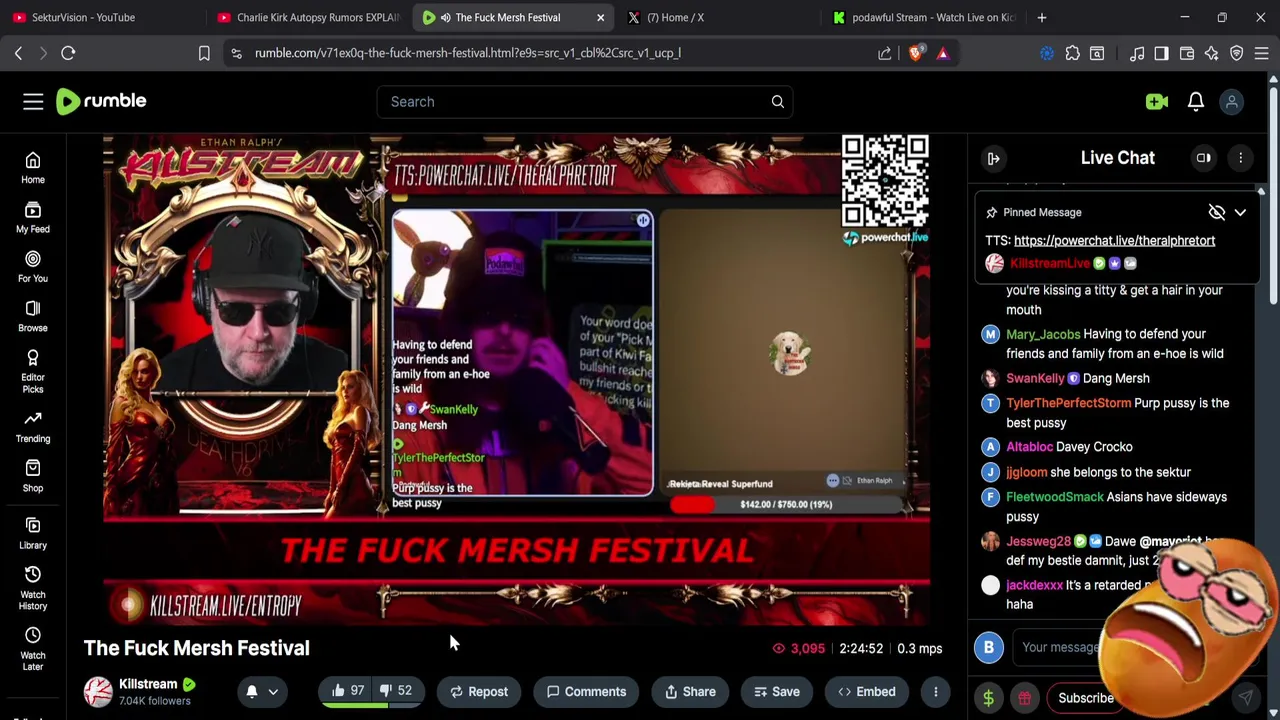
Task: Open the For You sidebar page
Action: point(33,267)
